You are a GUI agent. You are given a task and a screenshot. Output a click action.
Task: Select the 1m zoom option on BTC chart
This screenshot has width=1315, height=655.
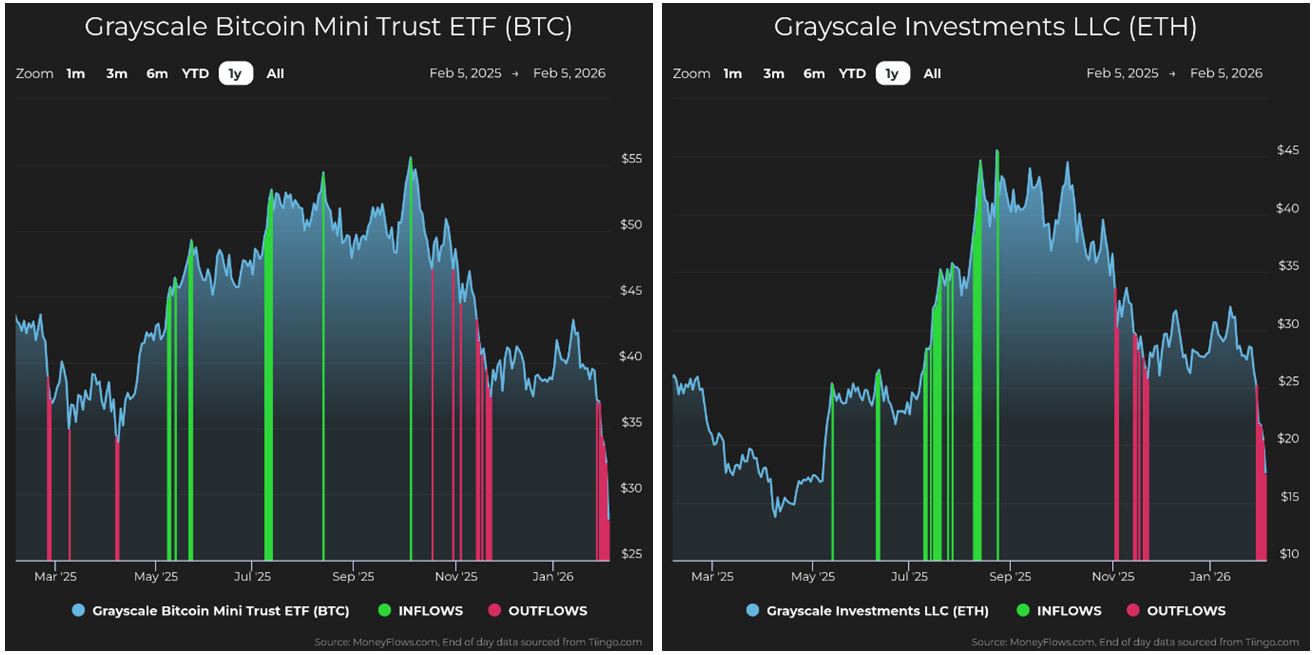coord(75,73)
